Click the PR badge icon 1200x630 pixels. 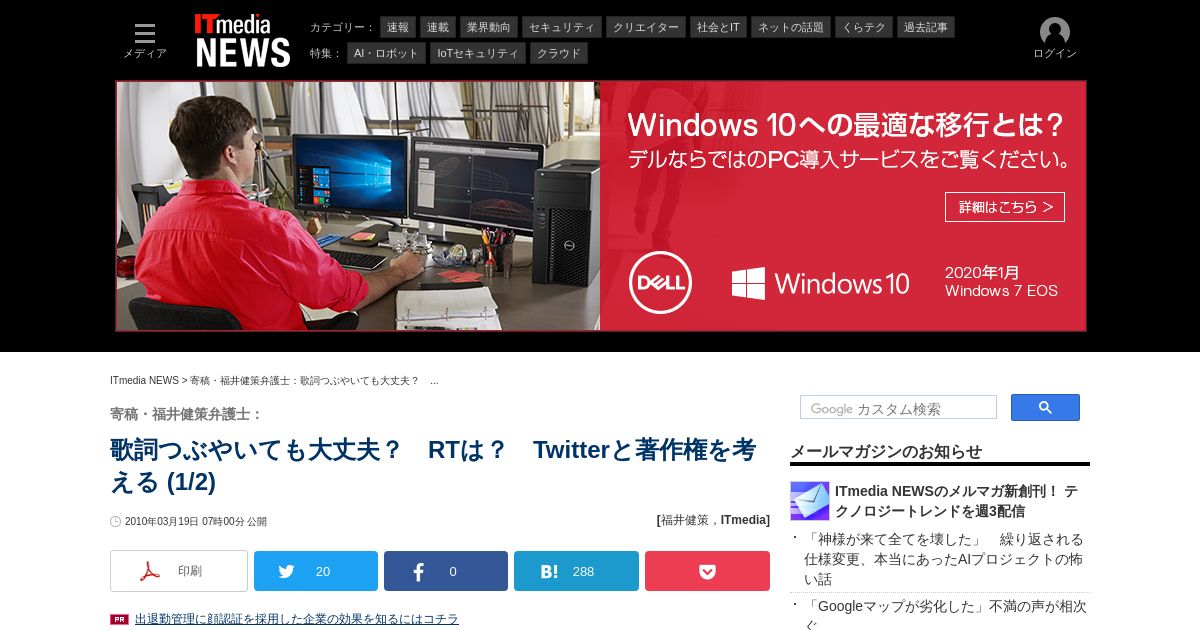pyautogui.click(x=119, y=619)
